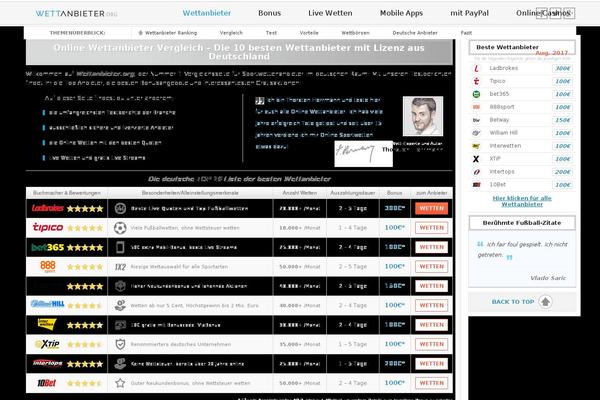Click the WETTEN button in William Hill row
Screen dimensions: 600x400
432,305
